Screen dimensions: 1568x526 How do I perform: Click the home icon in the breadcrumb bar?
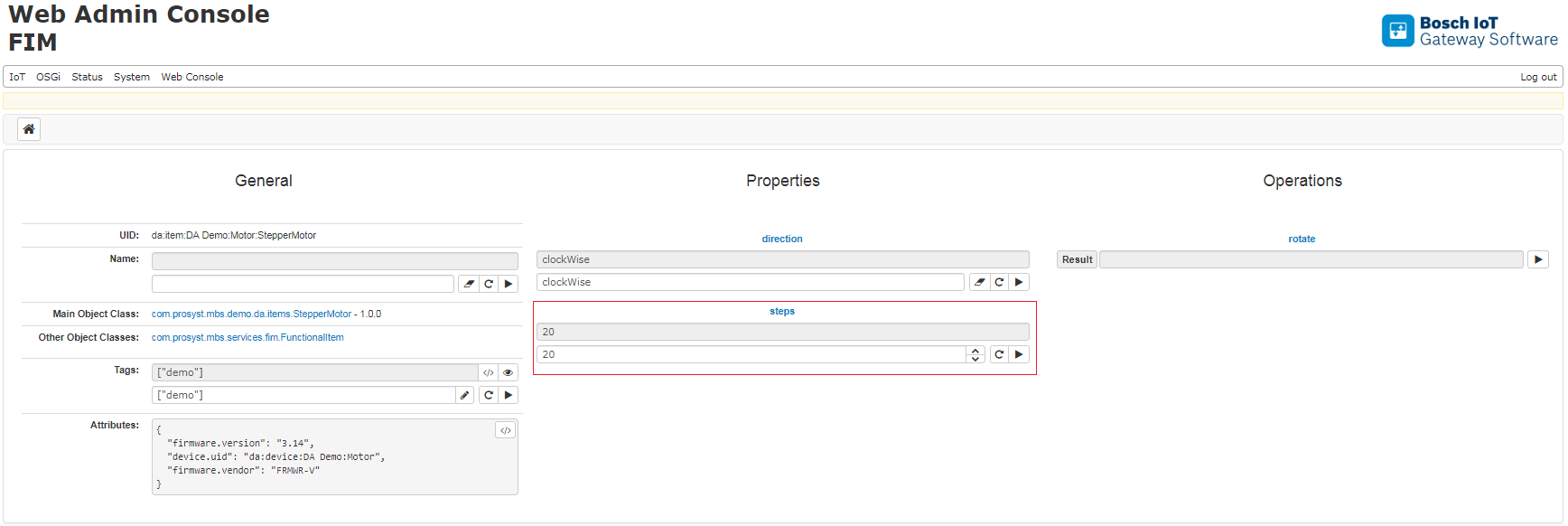tap(28, 128)
